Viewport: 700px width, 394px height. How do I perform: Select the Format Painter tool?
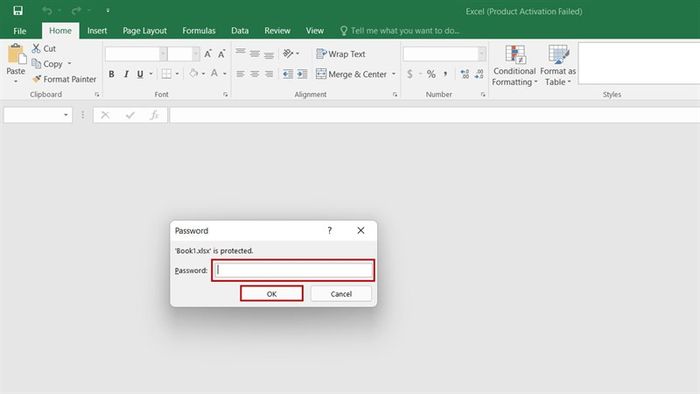click(64, 79)
